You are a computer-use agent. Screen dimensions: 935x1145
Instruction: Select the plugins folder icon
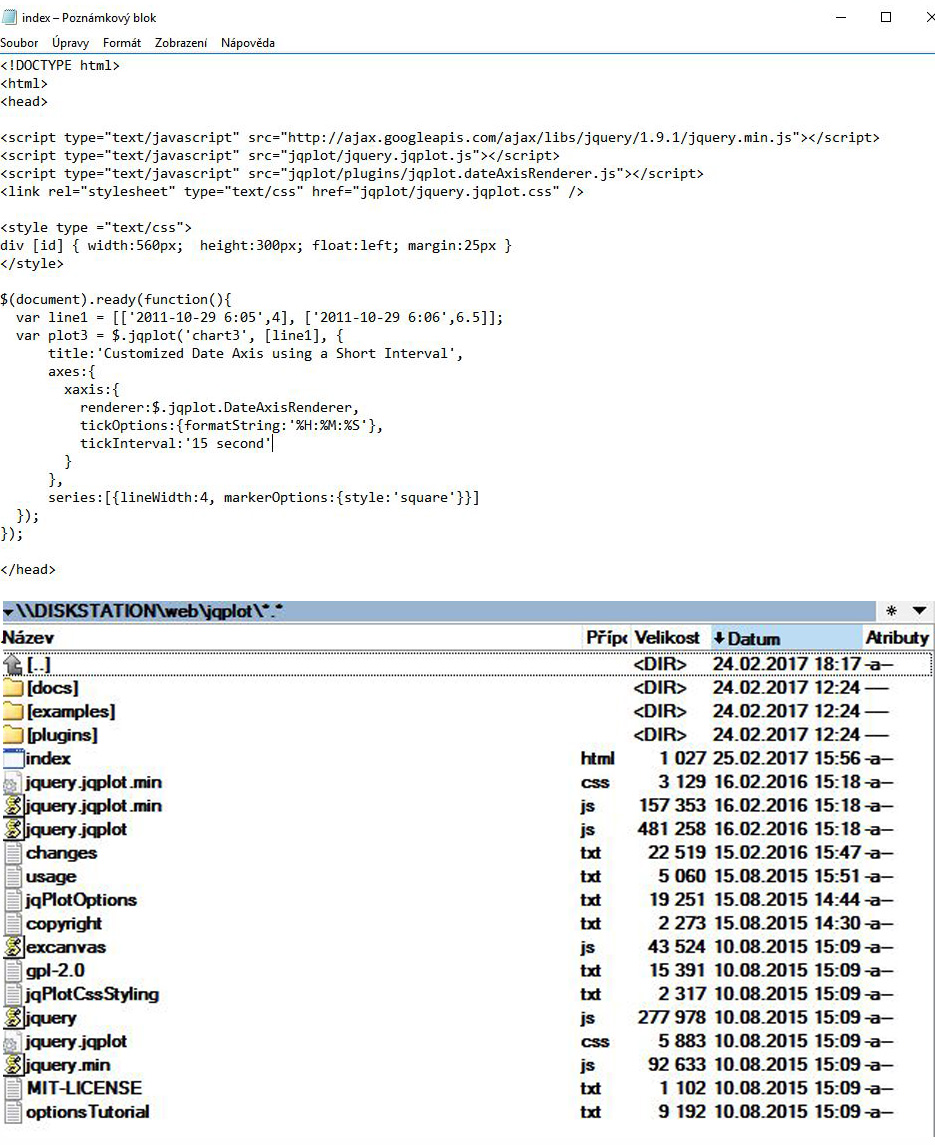(12, 735)
